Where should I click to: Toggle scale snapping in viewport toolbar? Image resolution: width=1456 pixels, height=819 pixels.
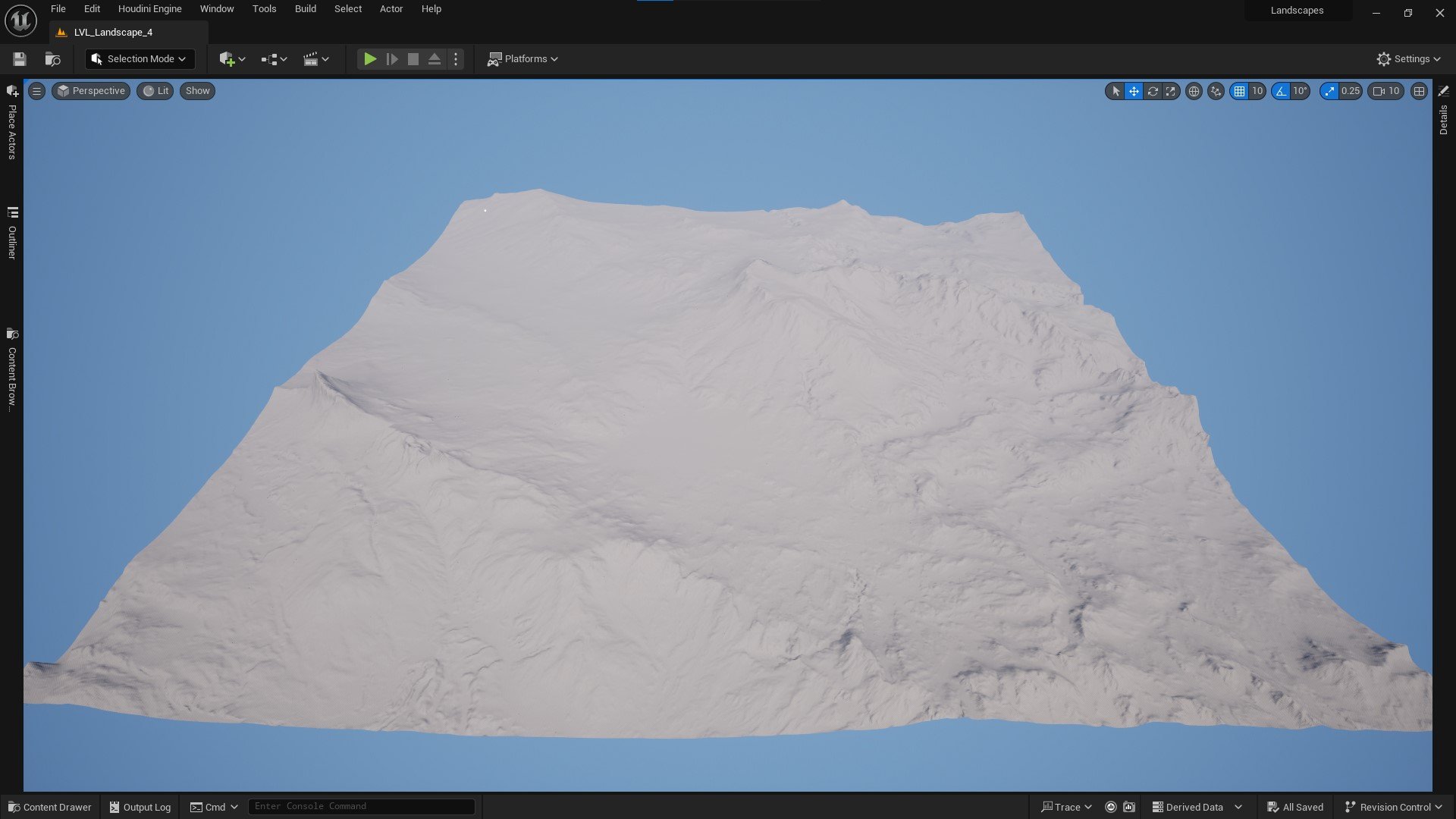click(1329, 91)
